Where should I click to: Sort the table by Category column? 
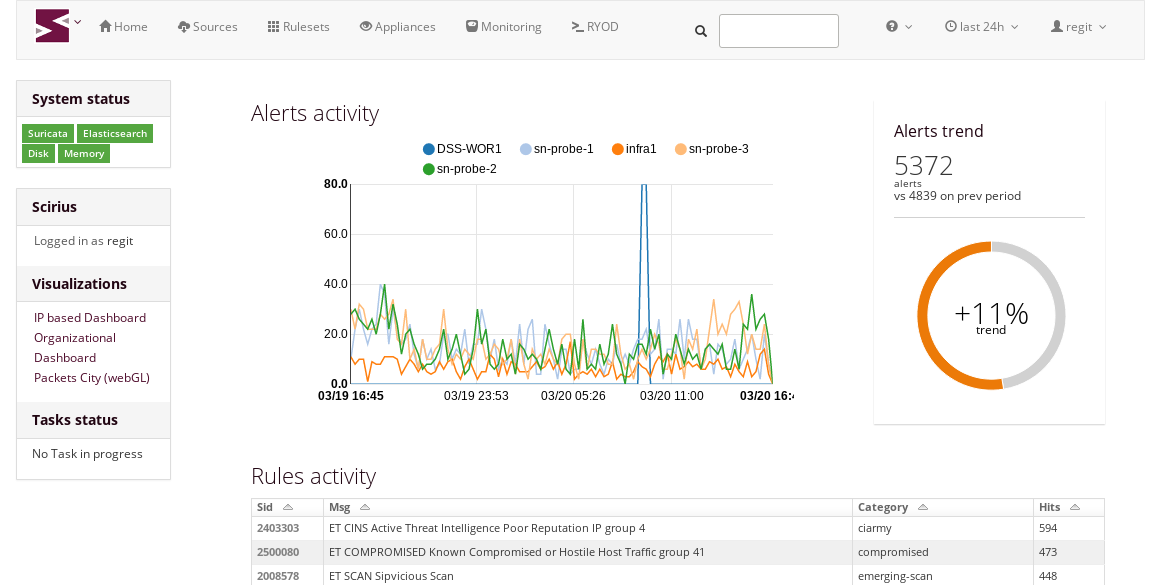pyautogui.click(x=942, y=507)
